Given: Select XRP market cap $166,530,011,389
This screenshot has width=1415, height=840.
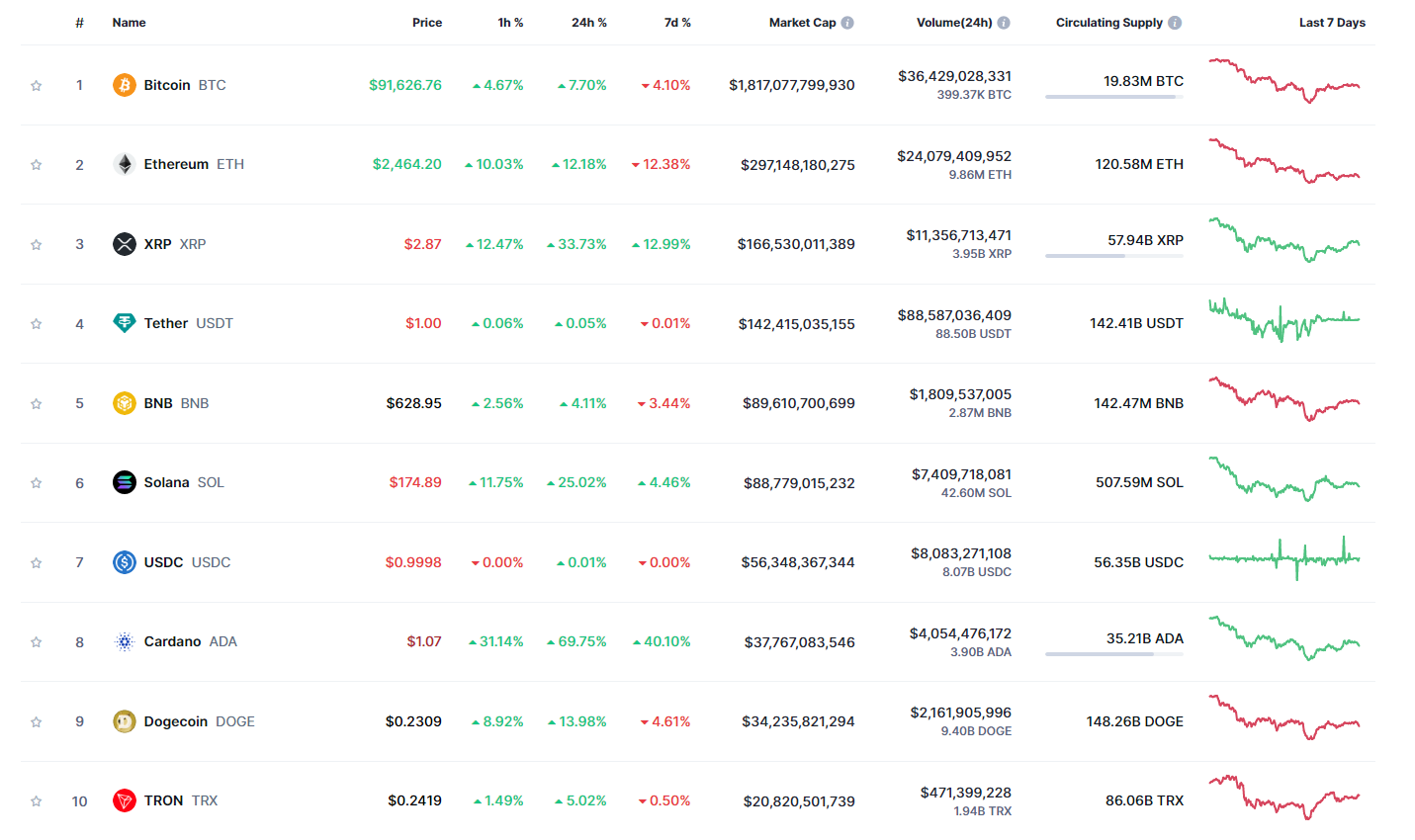Looking at the screenshot, I should (x=796, y=244).
